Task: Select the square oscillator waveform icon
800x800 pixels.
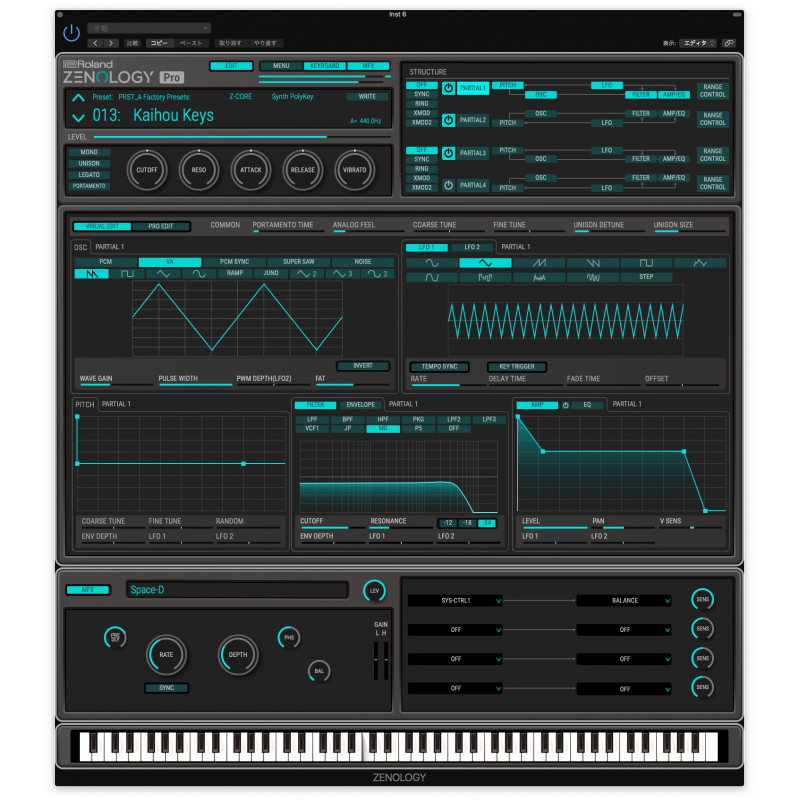Action: click(127, 274)
